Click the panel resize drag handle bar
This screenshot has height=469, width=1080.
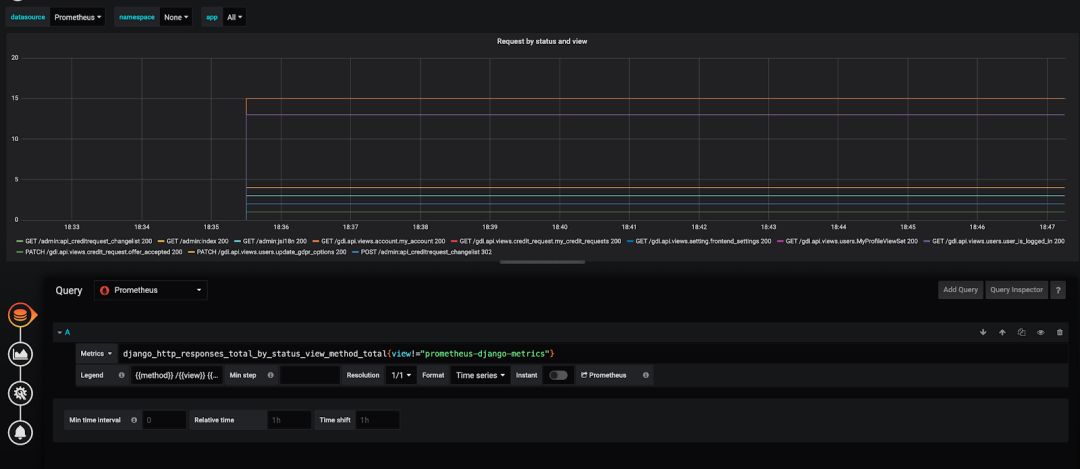(x=542, y=262)
